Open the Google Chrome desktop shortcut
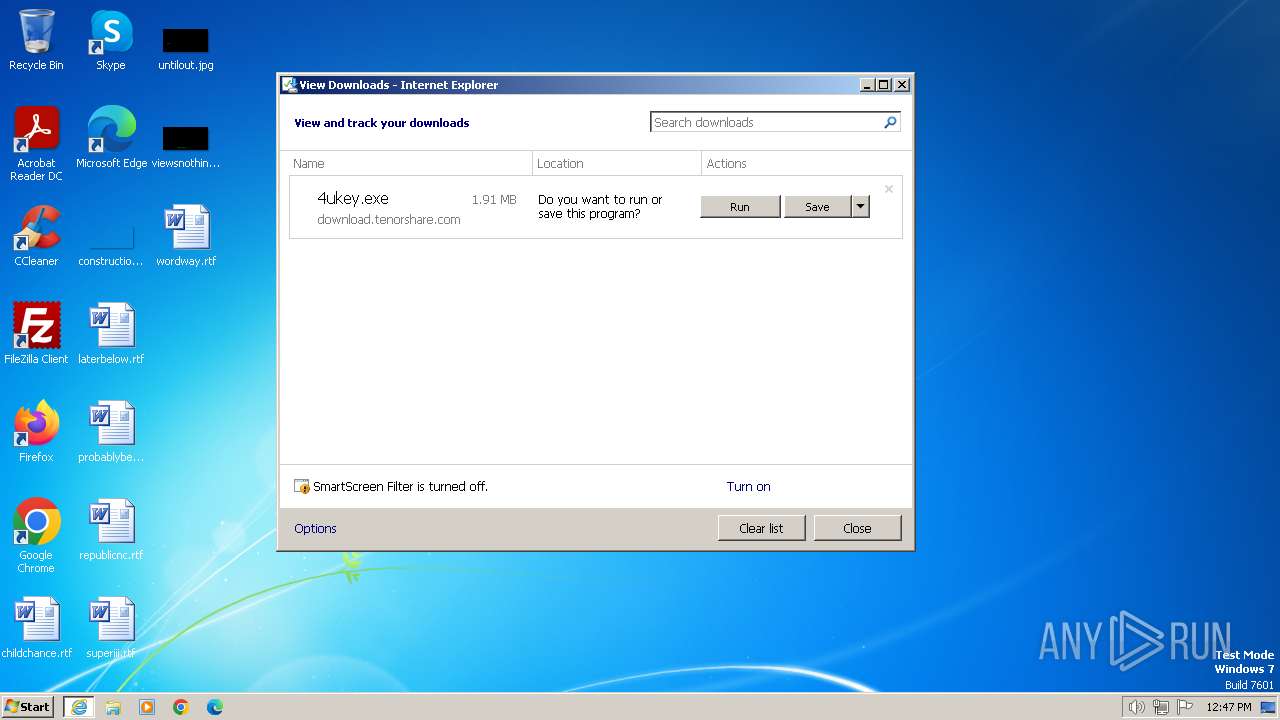The width and height of the screenshot is (1280, 720). coord(36,536)
